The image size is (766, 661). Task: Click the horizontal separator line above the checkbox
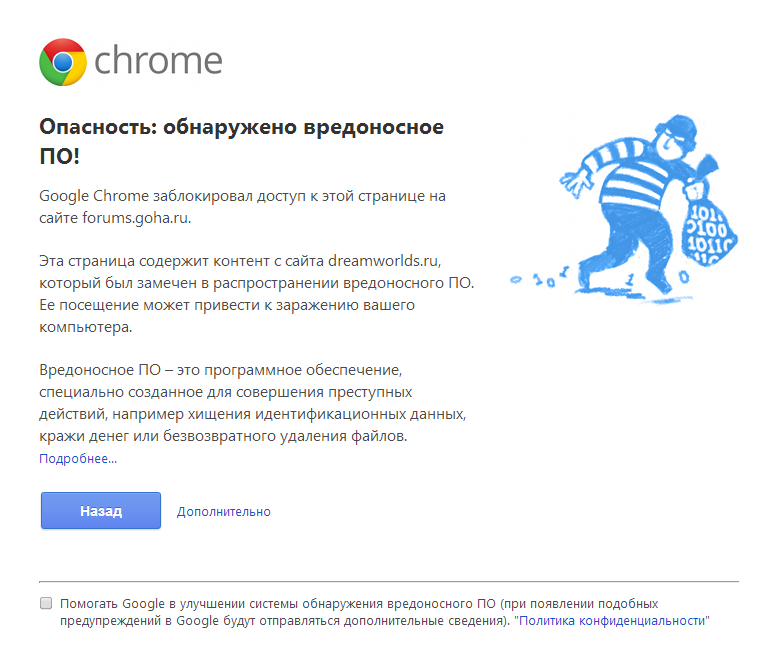coord(389,581)
